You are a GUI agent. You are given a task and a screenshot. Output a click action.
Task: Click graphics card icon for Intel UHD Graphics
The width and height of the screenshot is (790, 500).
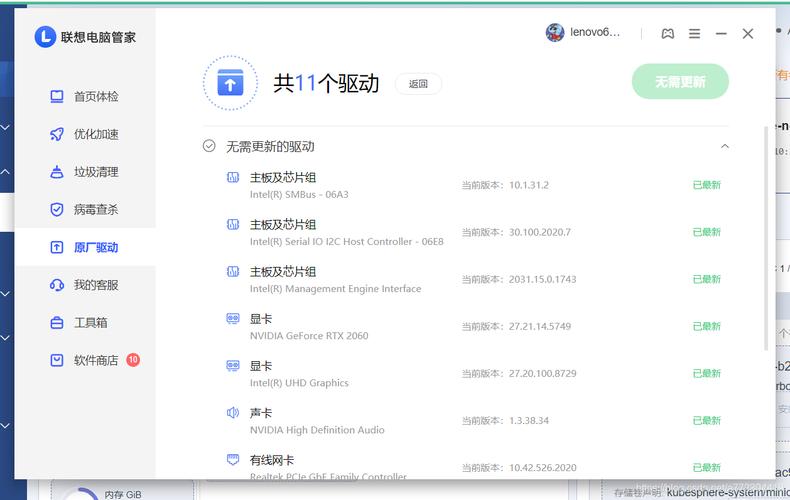(233, 365)
